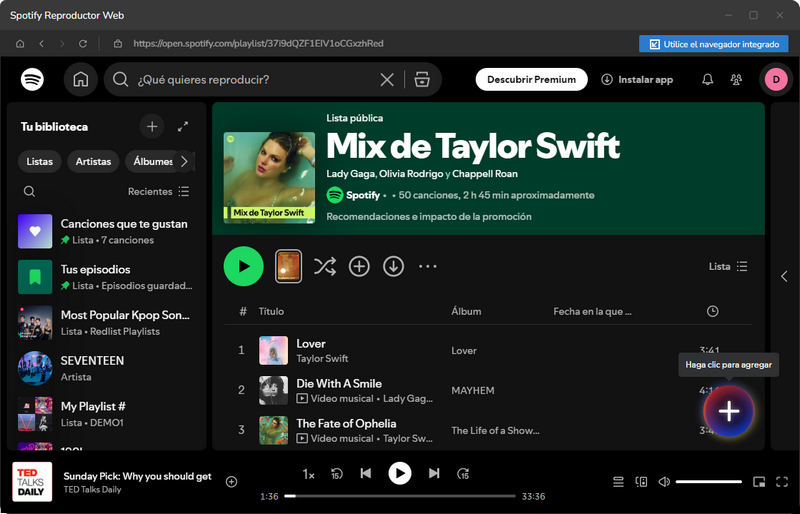The image size is (800, 514).
Task: Click Descubrir Premium button
Action: pos(532,80)
